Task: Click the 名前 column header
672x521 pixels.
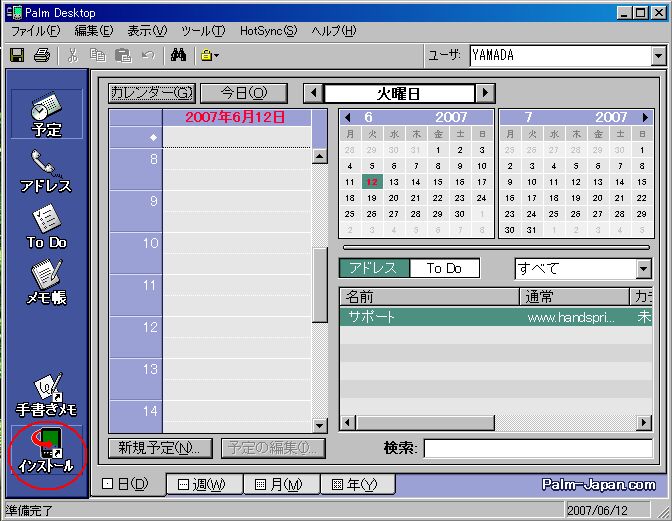Action: (x=429, y=296)
